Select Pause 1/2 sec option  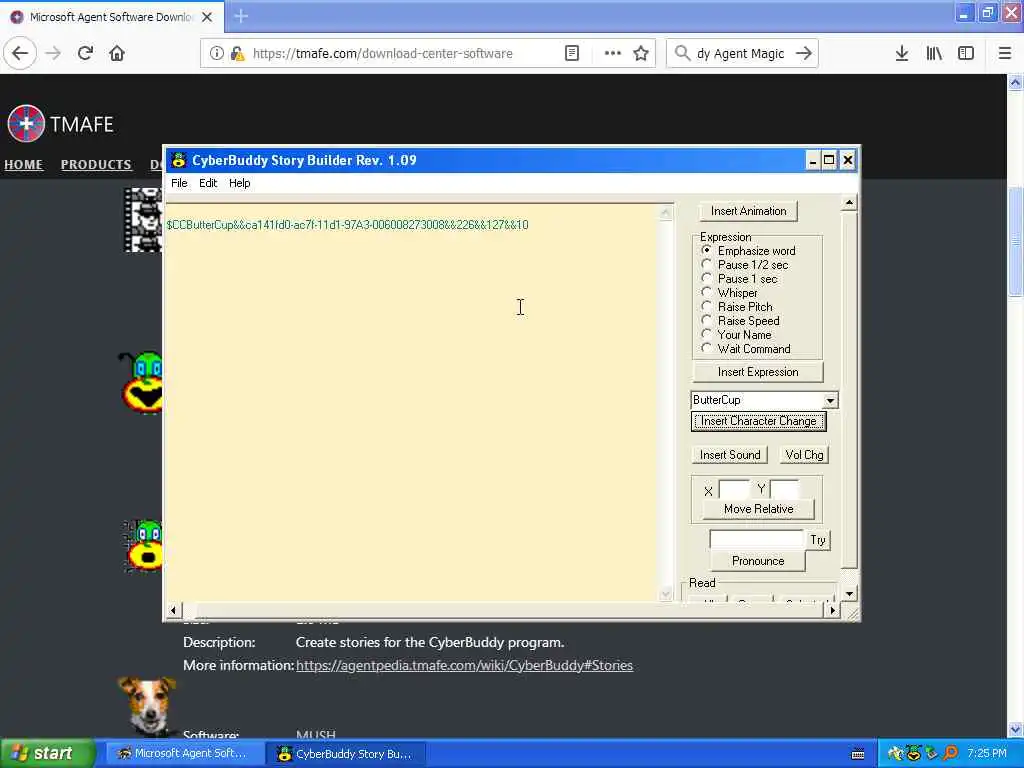tap(707, 264)
